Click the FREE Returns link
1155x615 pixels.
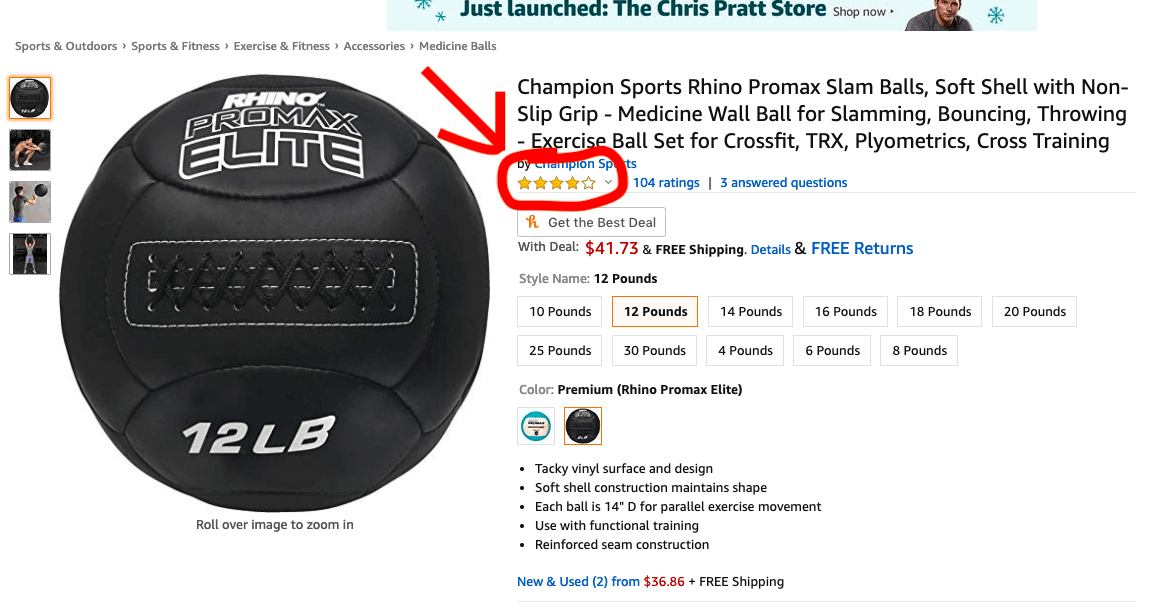pos(862,248)
